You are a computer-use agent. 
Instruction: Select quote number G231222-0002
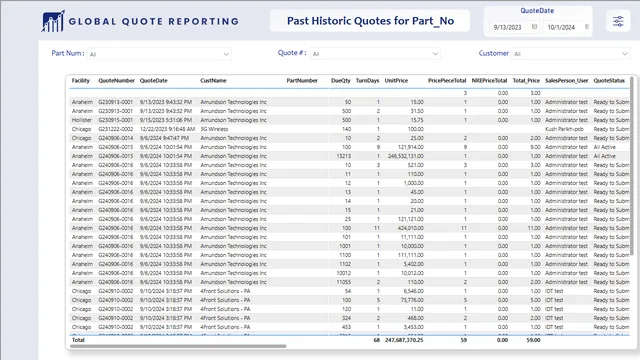[x=116, y=129]
